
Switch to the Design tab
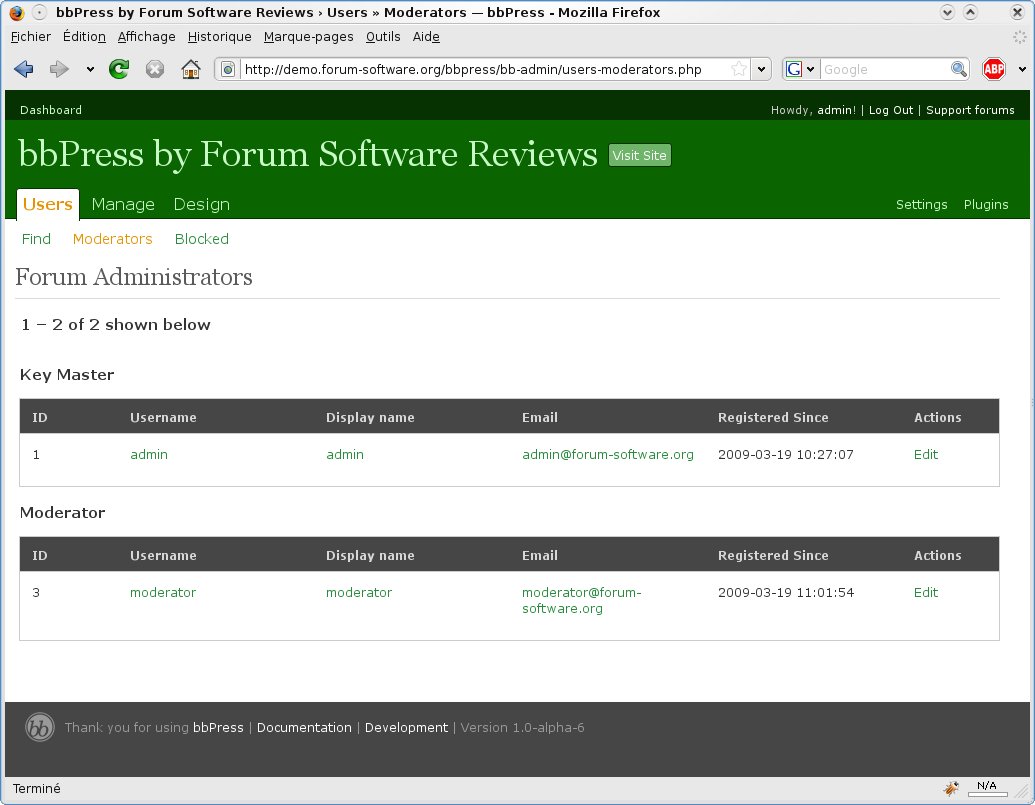click(201, 205)
